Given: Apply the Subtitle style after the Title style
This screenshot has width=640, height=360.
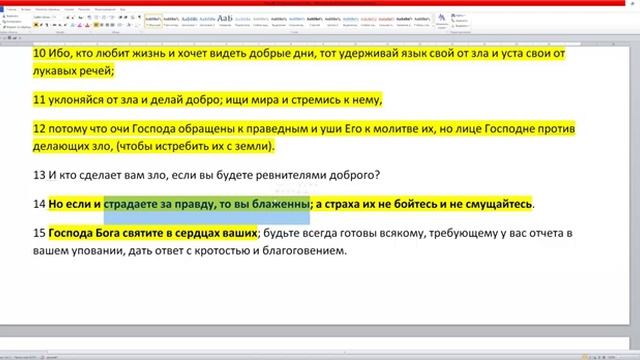Looking at the screenshot, I should [x=242, y=21].
